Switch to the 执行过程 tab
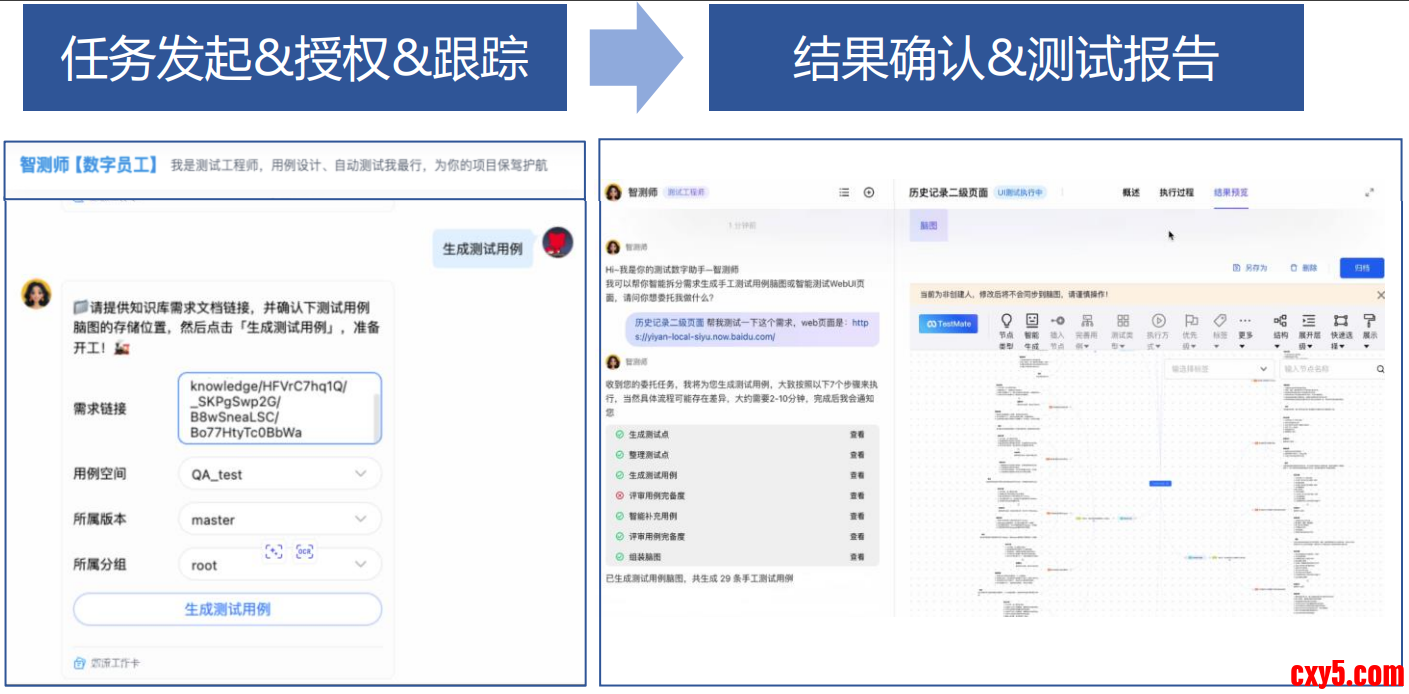The width and height of the screenshot is (1409, 694). [1176, 193]
